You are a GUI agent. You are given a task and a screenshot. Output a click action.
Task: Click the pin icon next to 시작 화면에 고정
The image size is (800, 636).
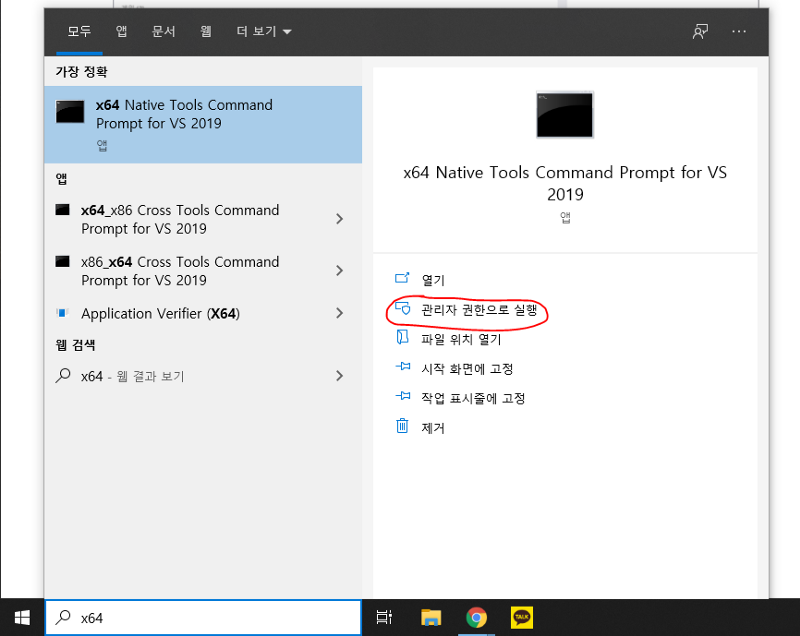(x=403, y=367)
